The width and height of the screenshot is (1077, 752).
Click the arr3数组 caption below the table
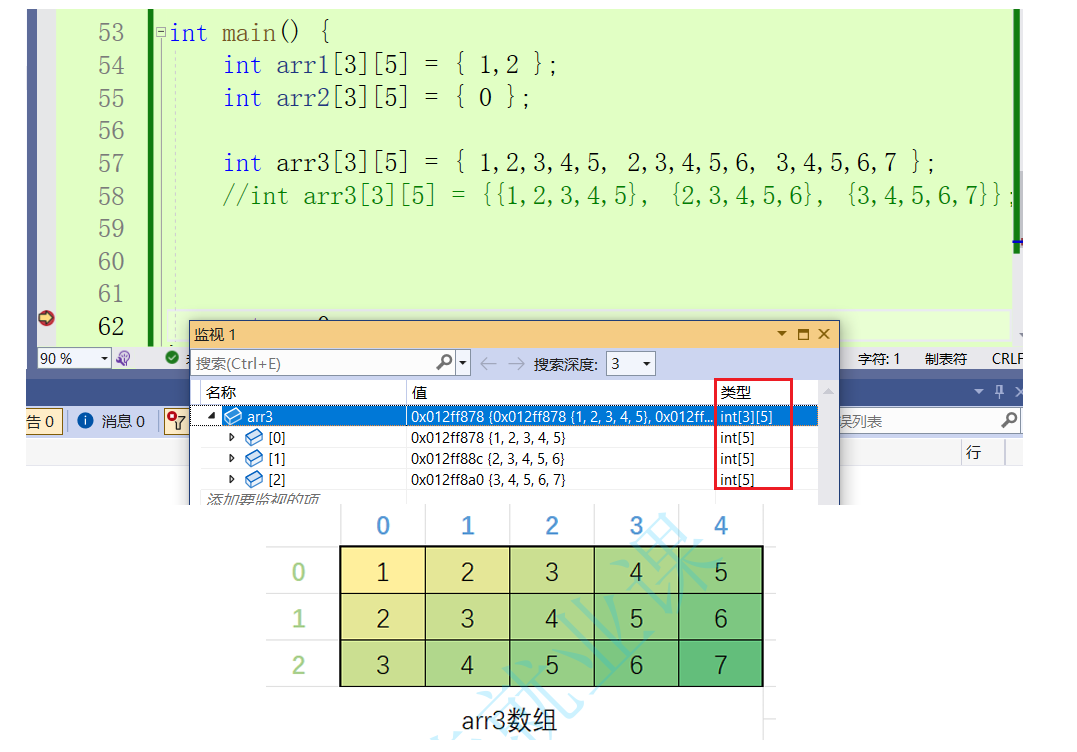[509, 720]
